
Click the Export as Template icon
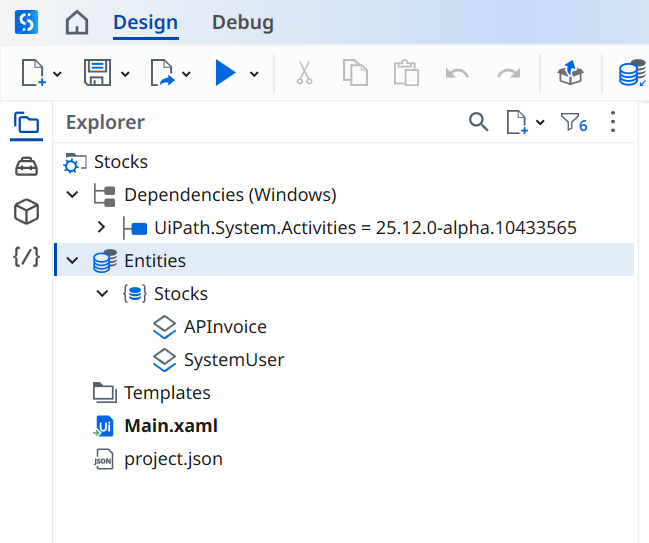point(162,73)
